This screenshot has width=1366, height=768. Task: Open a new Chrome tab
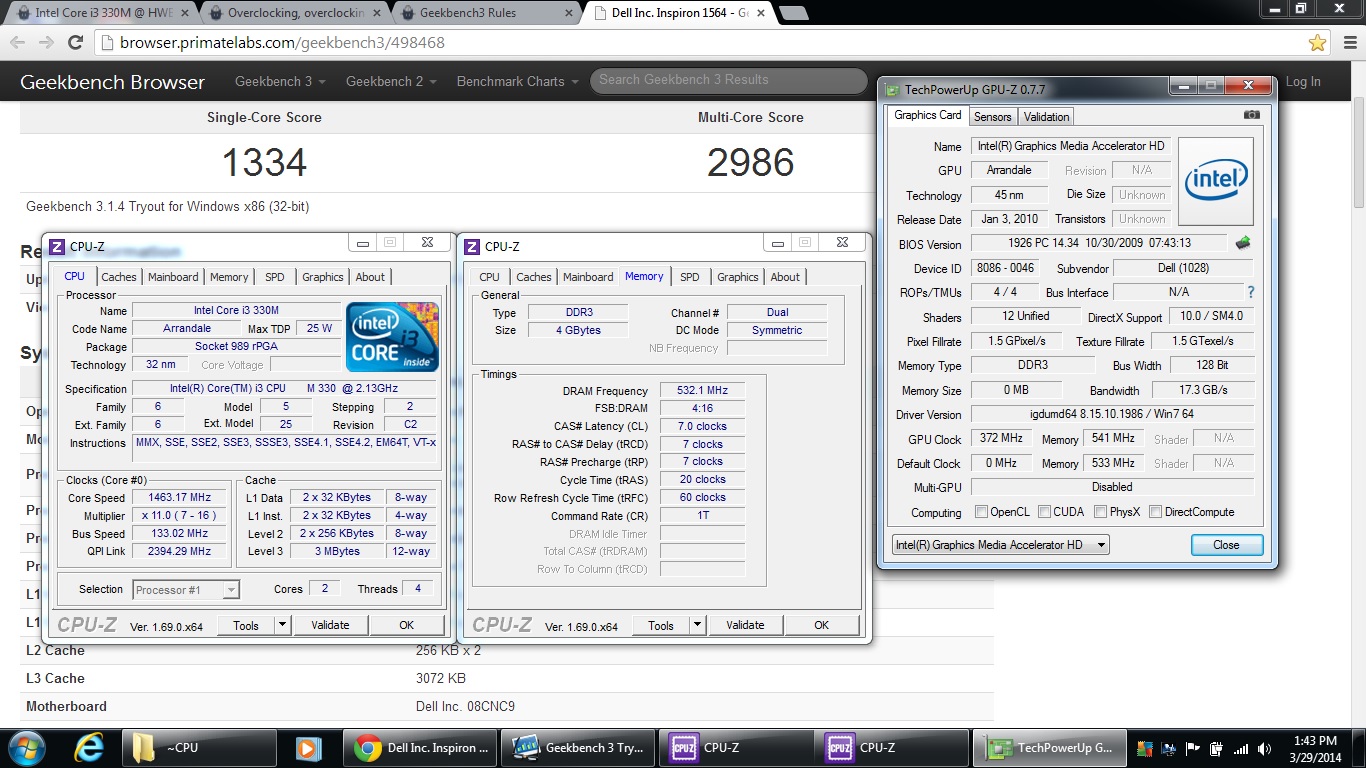[793, 14]
